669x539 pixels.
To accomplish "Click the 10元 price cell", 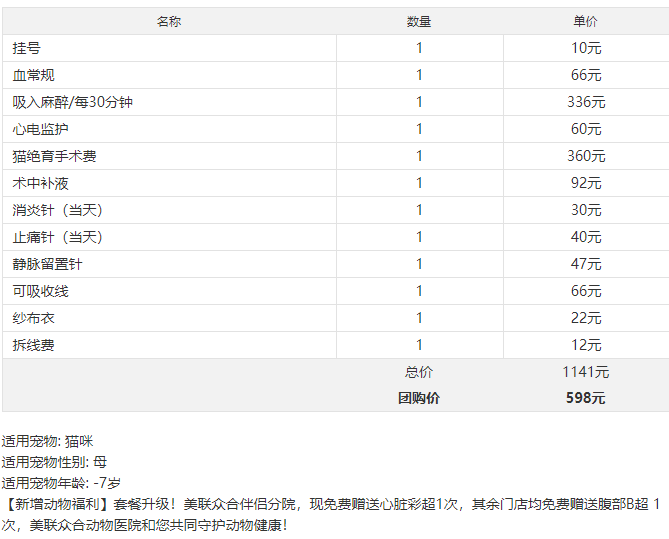I will coord(586,48).
